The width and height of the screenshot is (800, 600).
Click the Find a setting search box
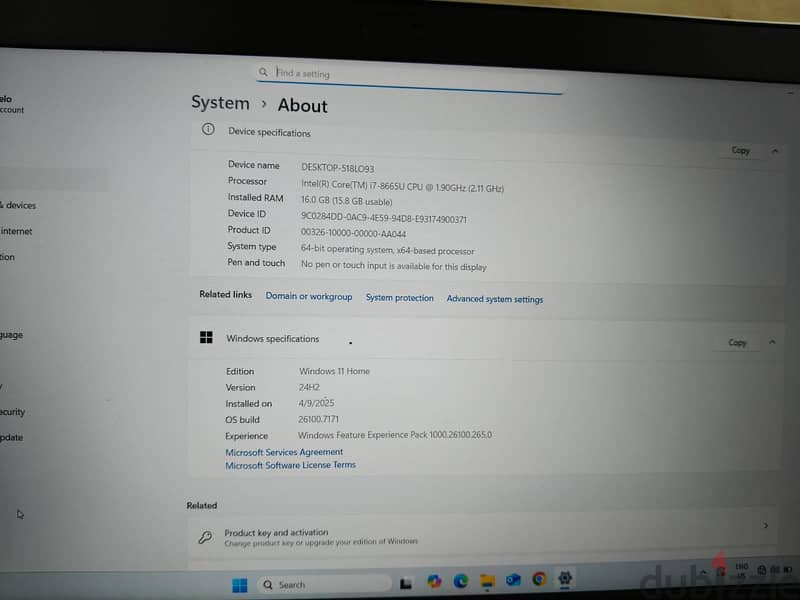pyautogui.click(x=411, y=79)
